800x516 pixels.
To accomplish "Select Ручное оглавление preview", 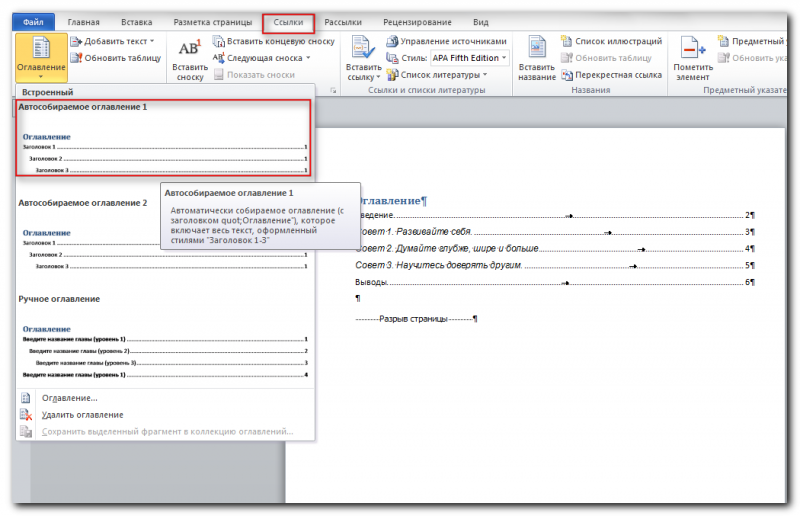I will coord(163,336).
